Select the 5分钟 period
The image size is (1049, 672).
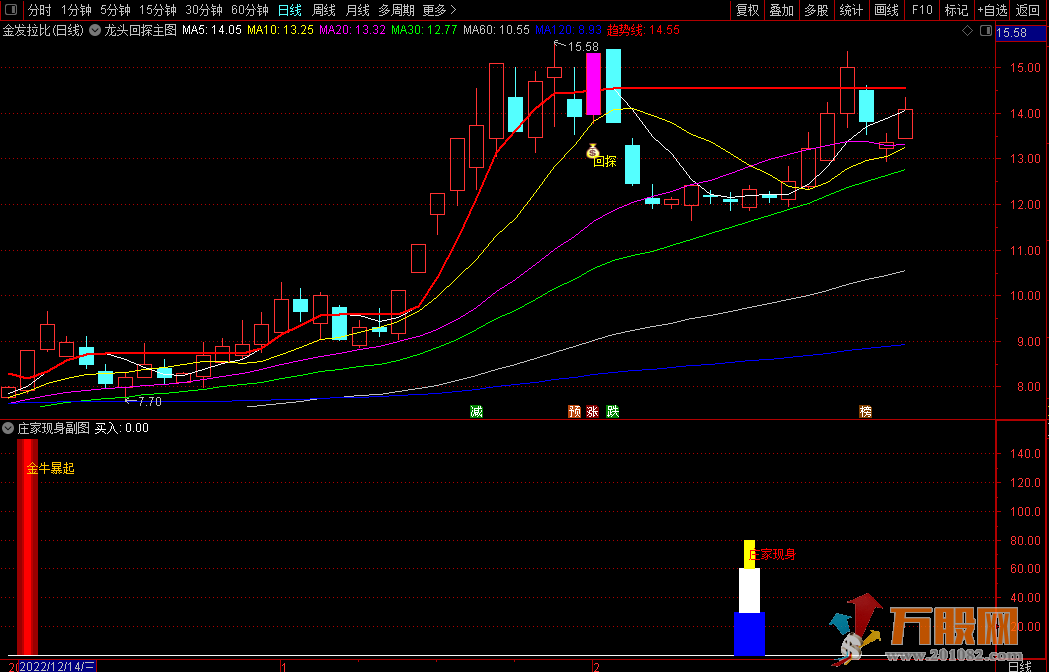pos(115,10)
